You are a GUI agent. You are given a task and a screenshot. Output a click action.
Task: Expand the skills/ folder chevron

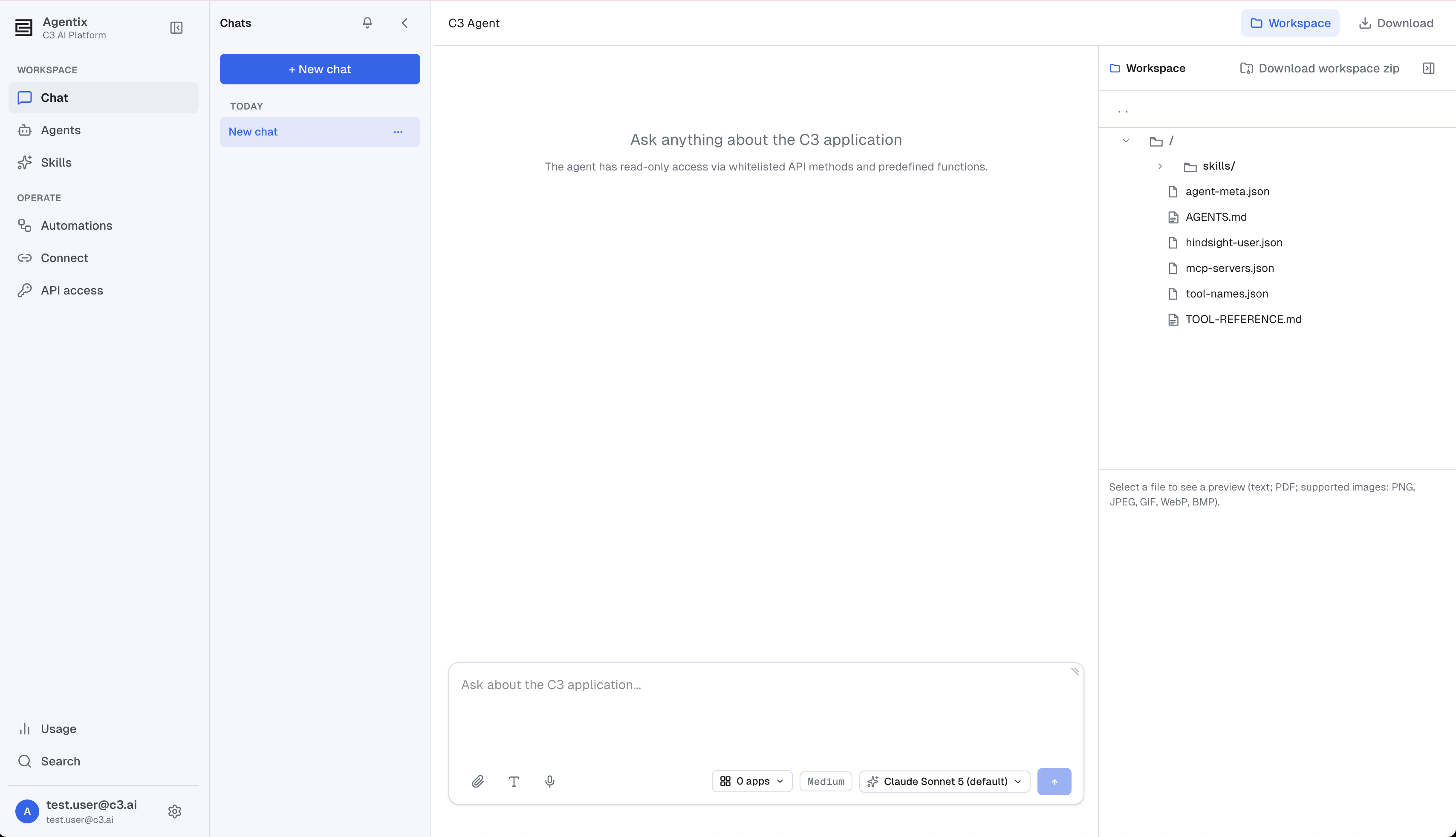click(1160, 166)
